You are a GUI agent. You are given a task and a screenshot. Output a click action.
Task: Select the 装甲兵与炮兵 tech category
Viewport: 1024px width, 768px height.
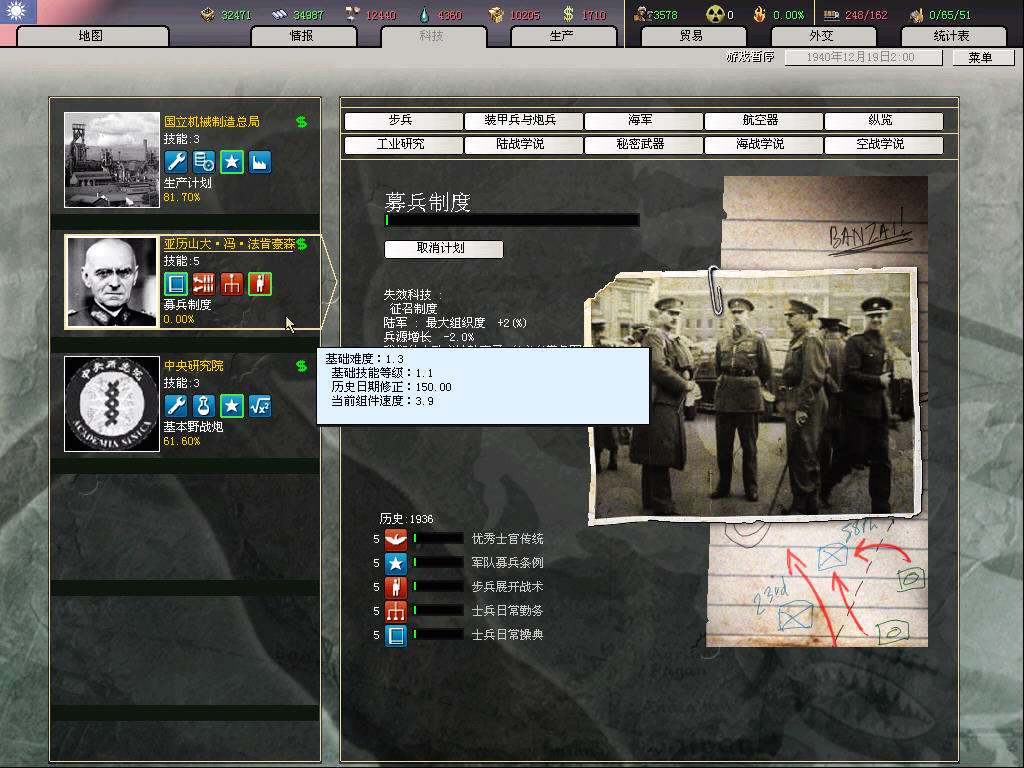point(523,121)
